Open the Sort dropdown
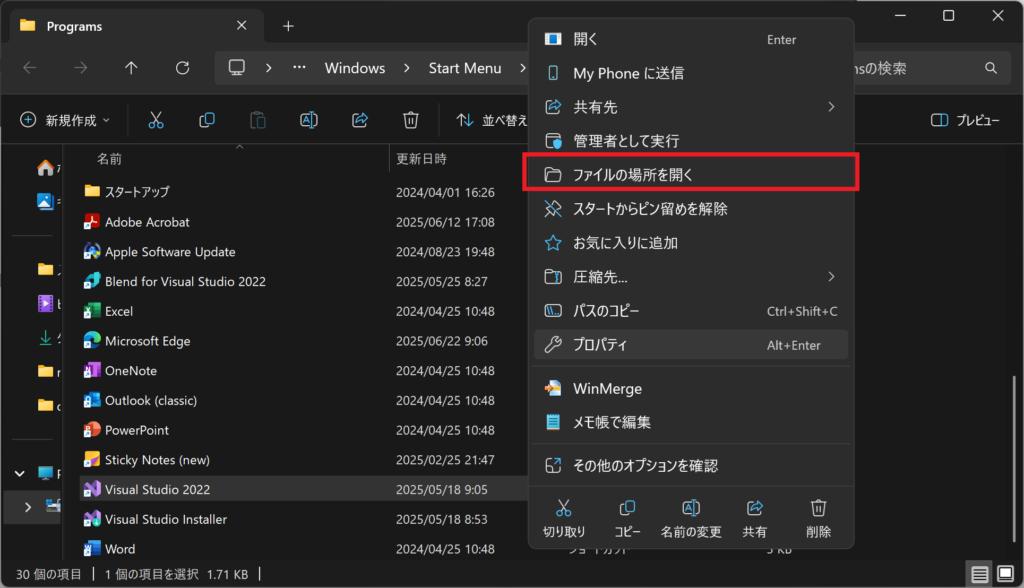Image resolution: width=1024 pixels, height=588 pixels. click(491, 120)
